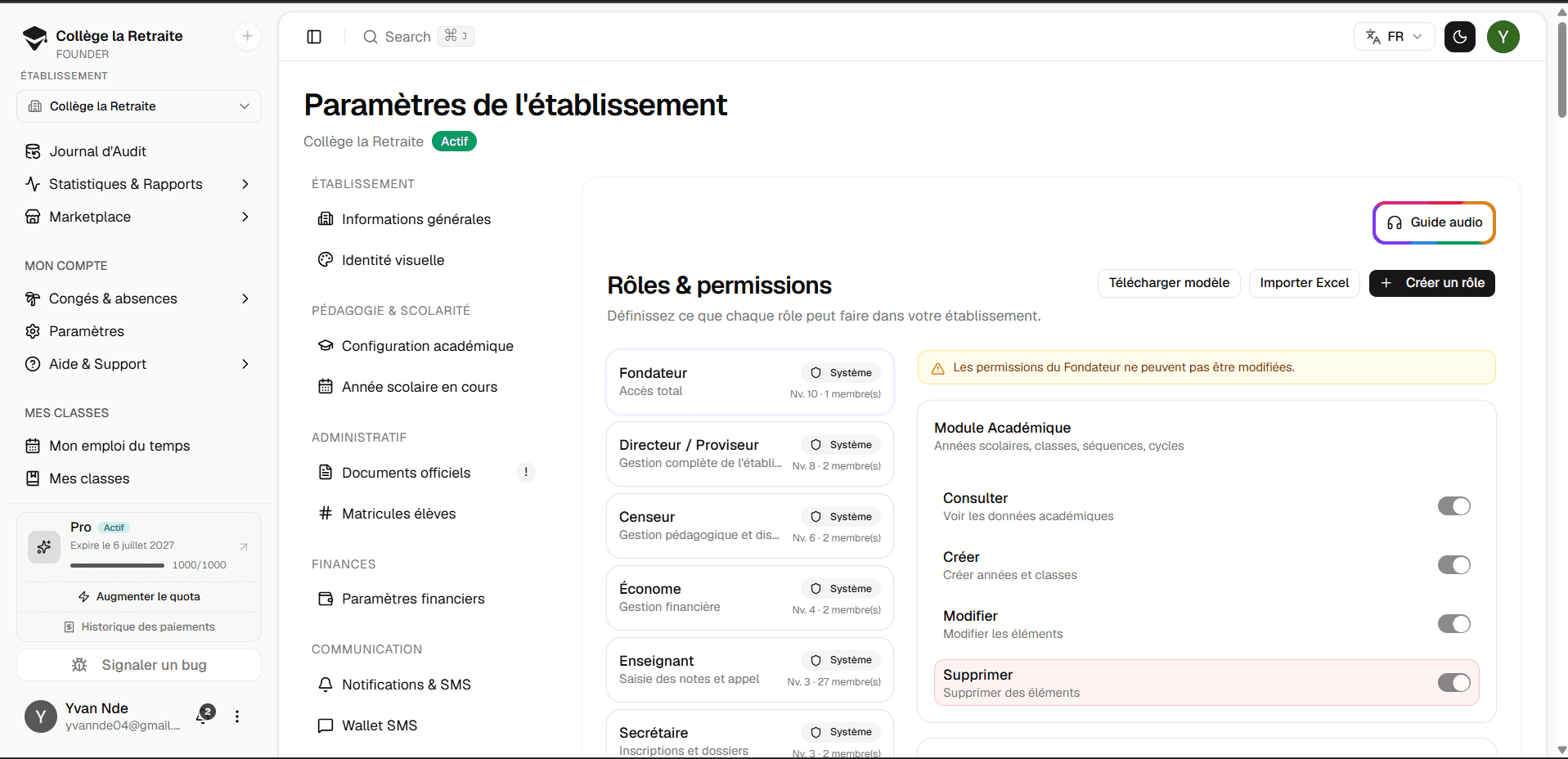Click the graduation cap logo of Collège la Retraite
Image resolution: width=1568 pixels, height=759 pixels.
34,38
